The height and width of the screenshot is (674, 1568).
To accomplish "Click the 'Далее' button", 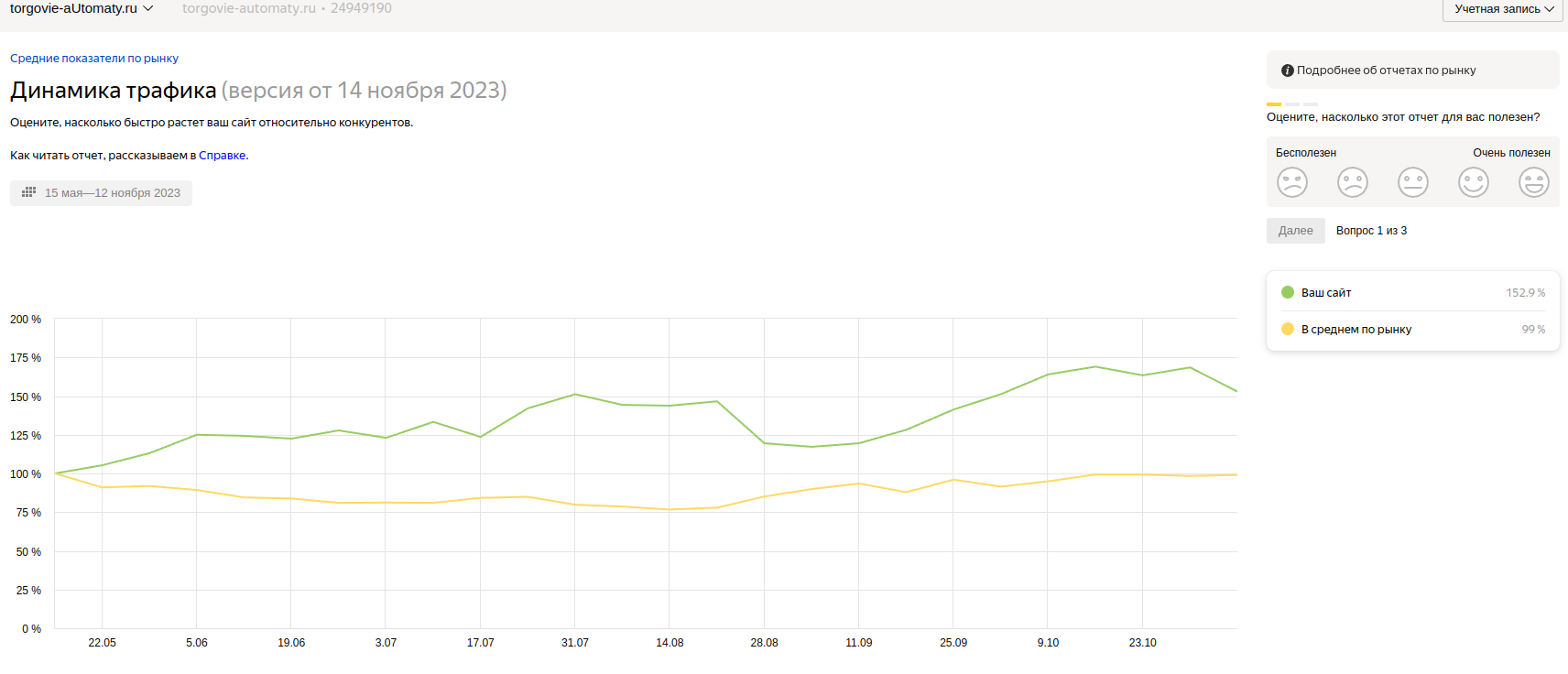I will click(x=1296, y=231).
